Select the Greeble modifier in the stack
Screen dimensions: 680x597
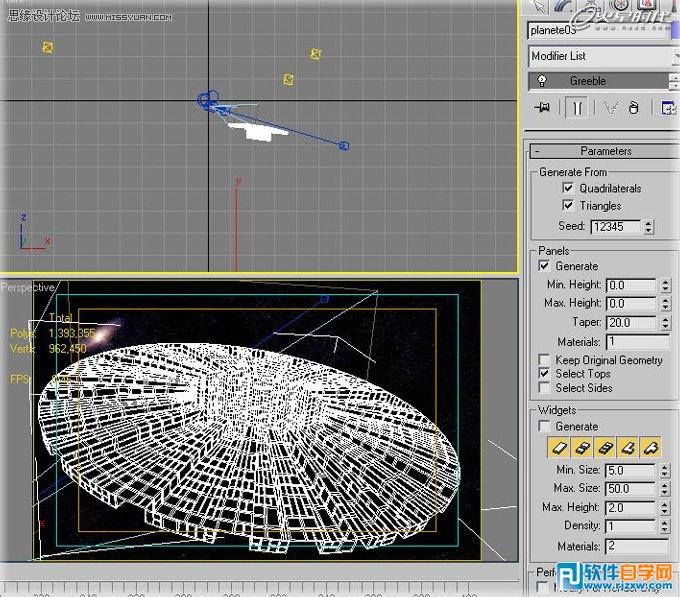[x=598, y=81]
